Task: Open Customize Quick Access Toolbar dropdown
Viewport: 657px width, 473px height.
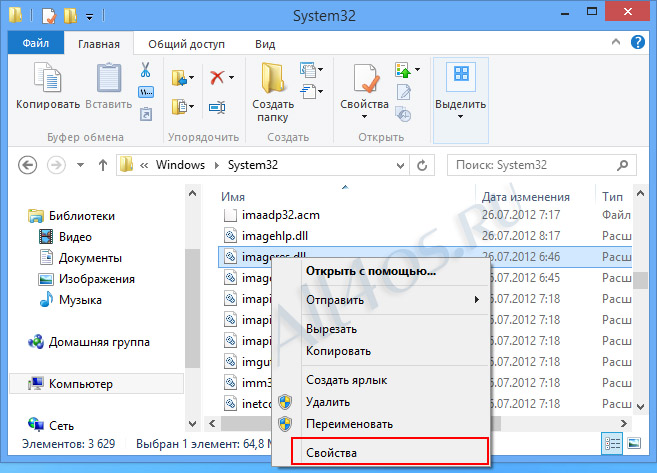Action: pos(89,17)
